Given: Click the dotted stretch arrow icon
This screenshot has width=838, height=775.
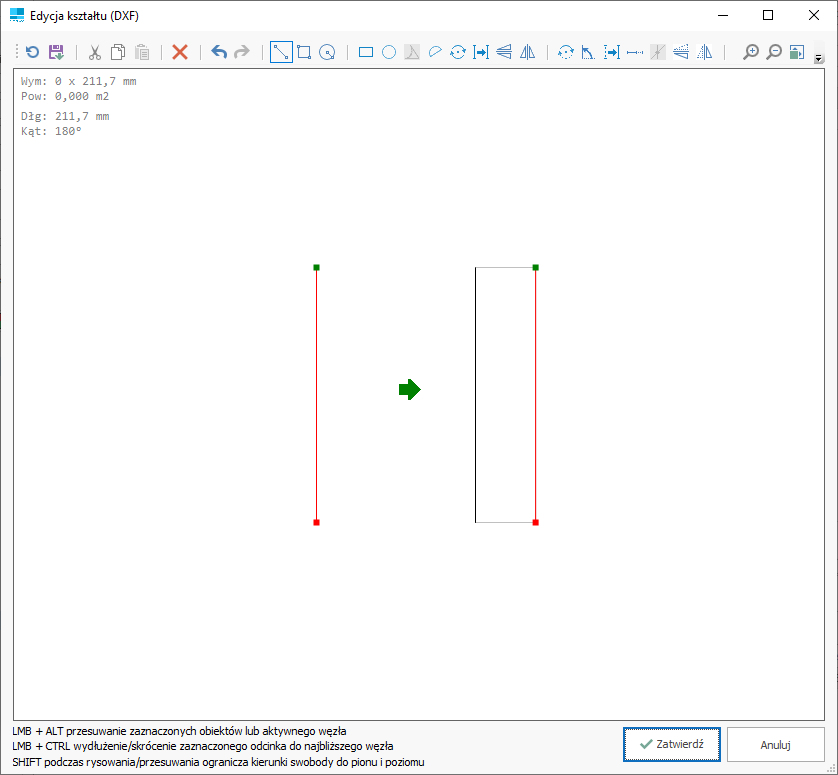Looking at the screenshot, I should (x=612, y=52).
